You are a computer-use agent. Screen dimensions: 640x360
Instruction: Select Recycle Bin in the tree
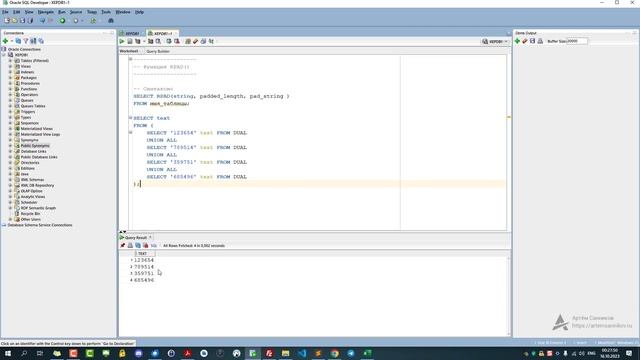click(x=30, y=214)
